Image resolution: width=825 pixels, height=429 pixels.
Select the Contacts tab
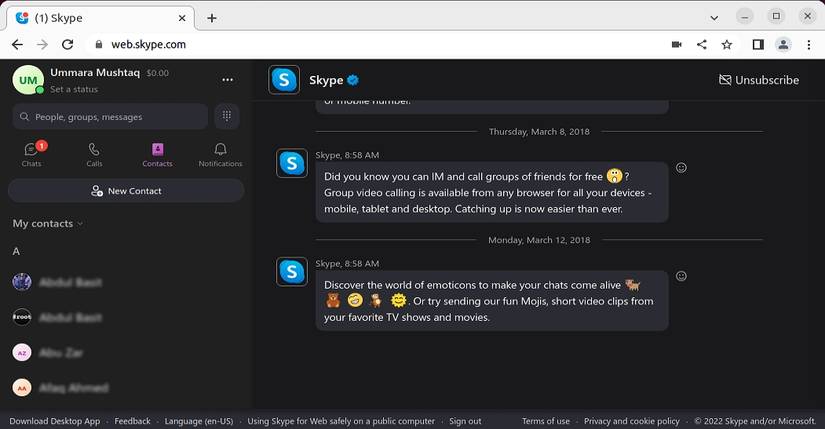pos(157,155)
